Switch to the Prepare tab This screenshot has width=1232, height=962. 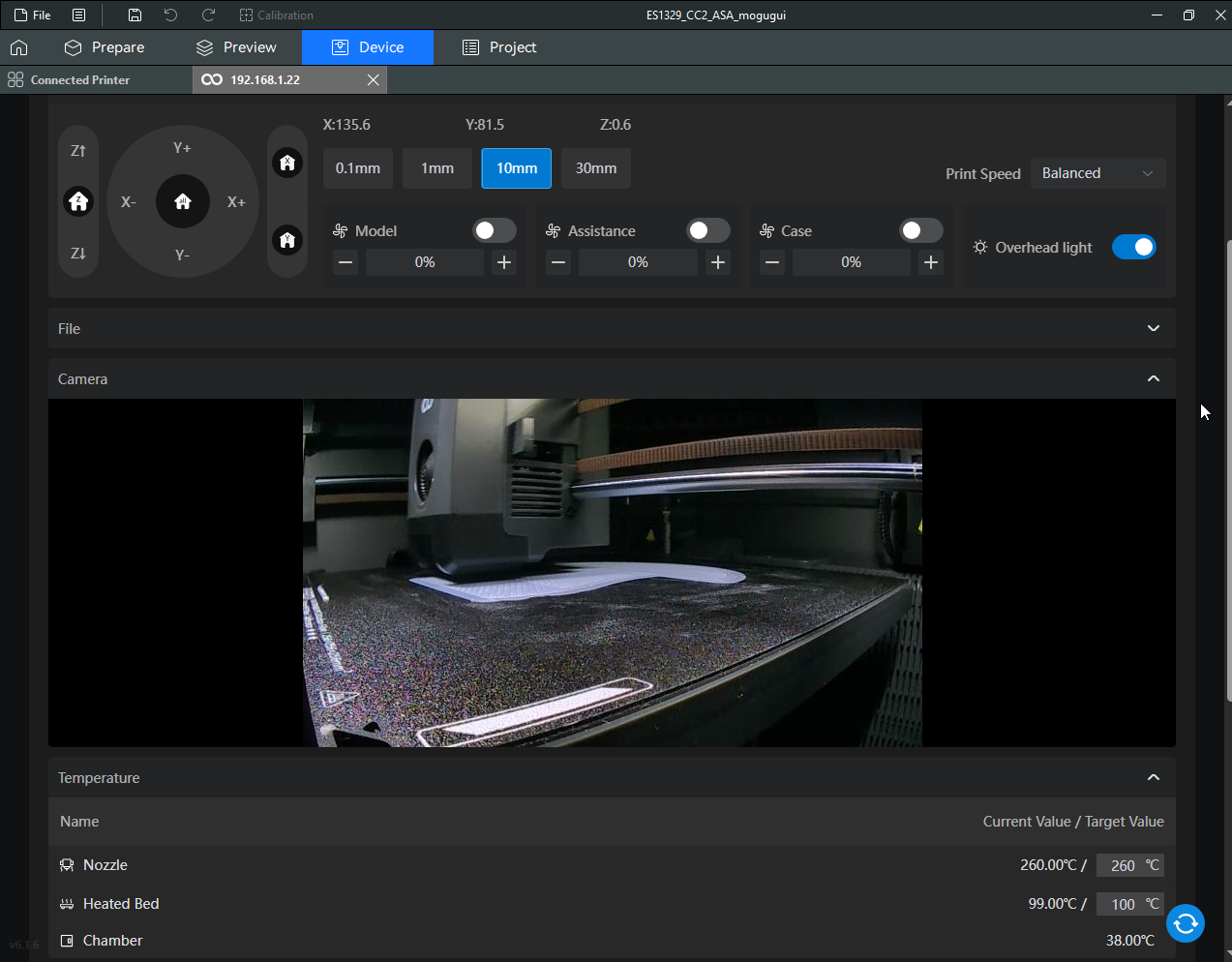click(105, 47)
